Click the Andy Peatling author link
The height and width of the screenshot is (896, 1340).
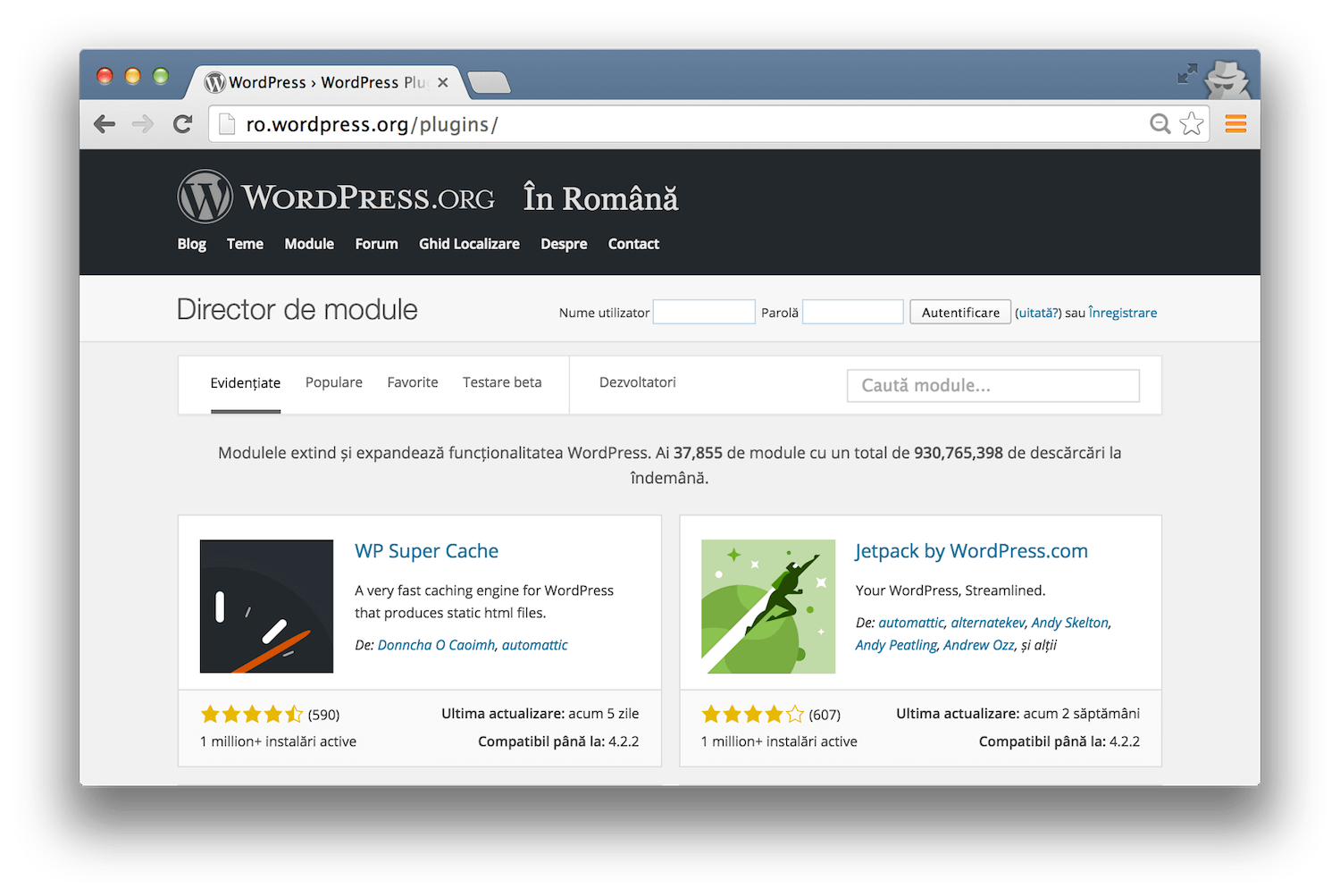896,645
